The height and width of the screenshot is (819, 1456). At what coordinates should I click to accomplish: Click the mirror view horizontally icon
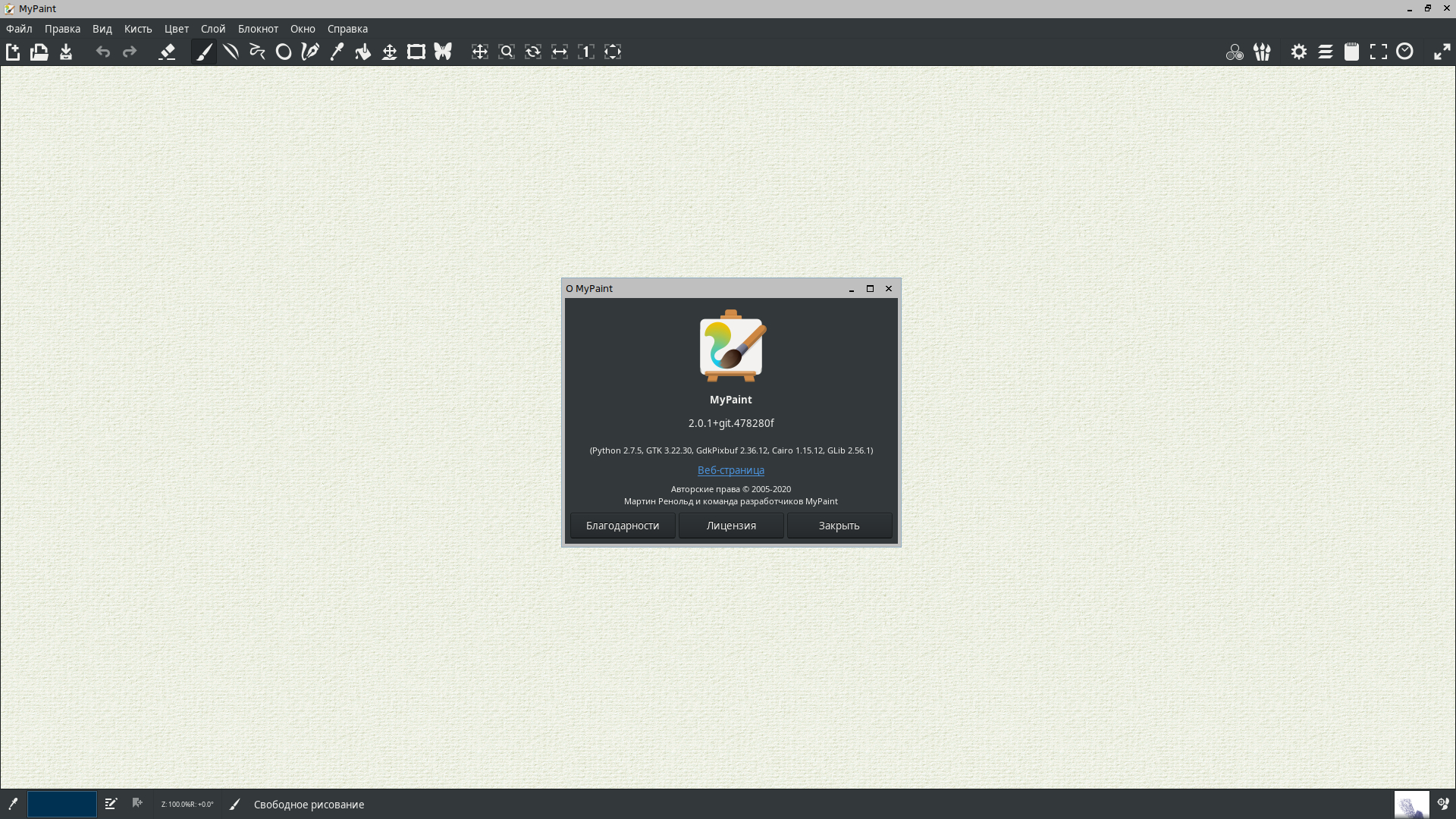coord(560,52)
